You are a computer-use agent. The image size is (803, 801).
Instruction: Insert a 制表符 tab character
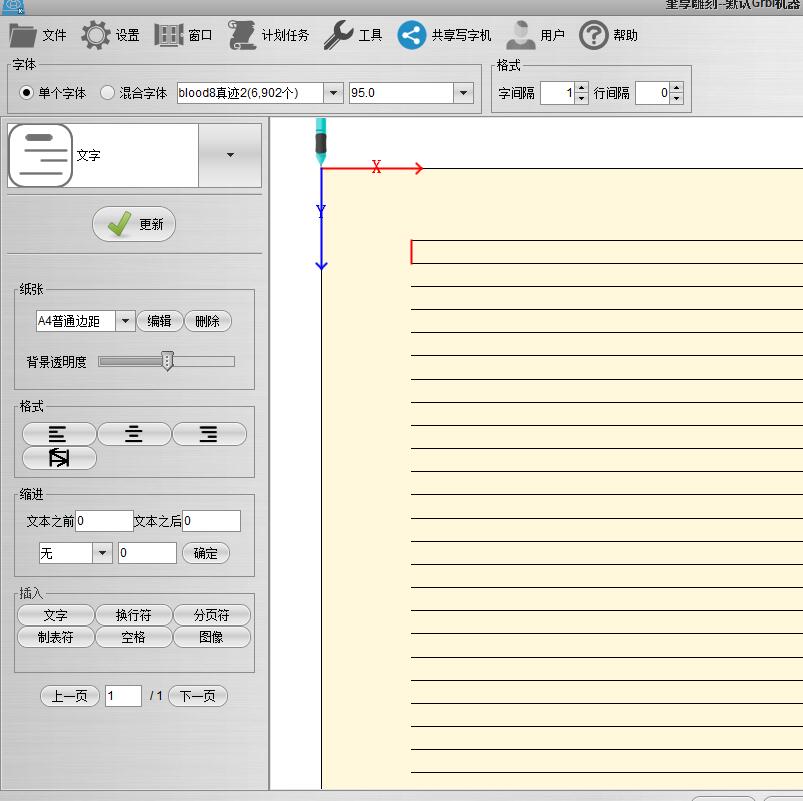click(56, 637)
